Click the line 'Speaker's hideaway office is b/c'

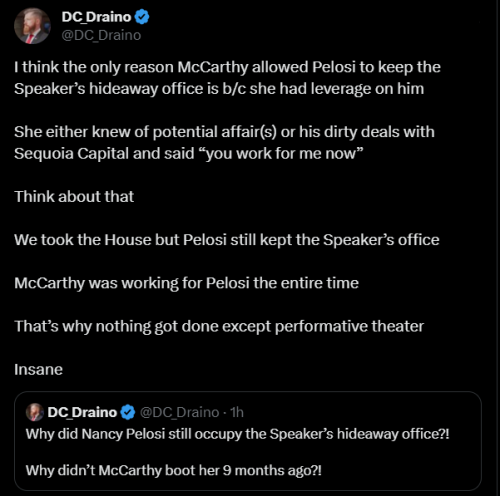(x=219, y=89)
